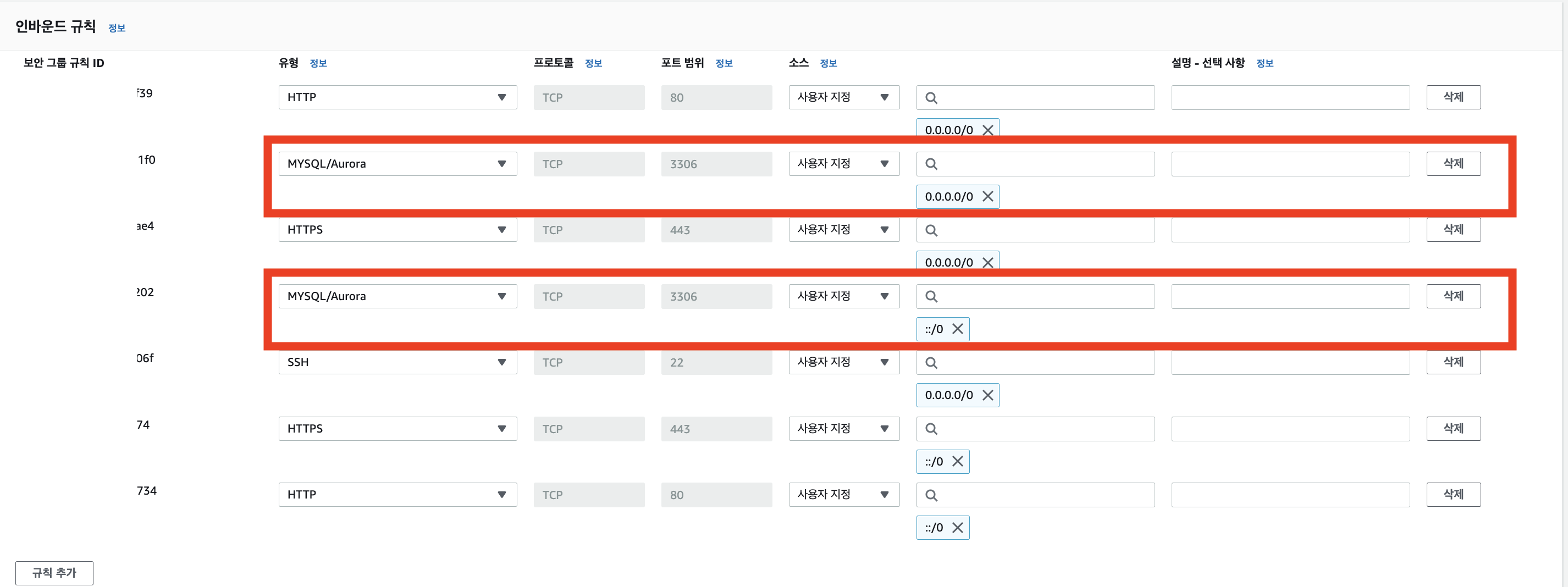Delete HTTPS rule 74 with 삭제
The height and width of the screenshot is (587, 1568).
[x=1453, y=429]
